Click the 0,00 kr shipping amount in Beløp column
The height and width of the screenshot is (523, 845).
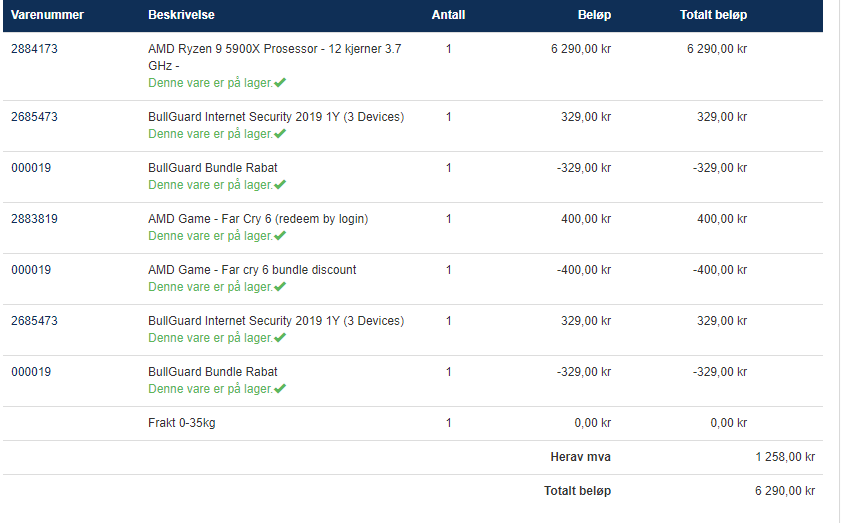[x=593, y=423]
